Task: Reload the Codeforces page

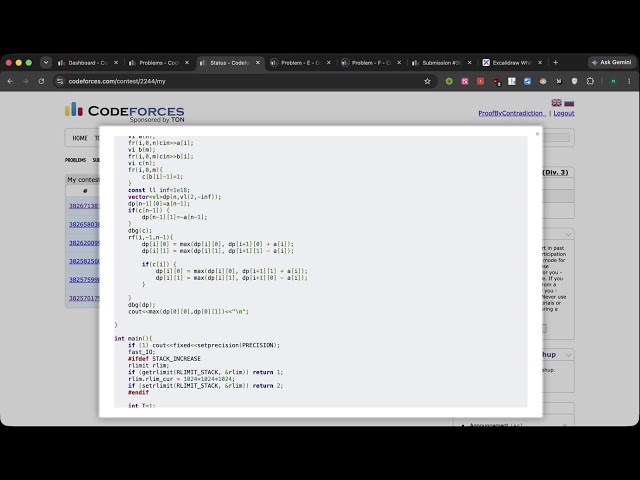Action: point(41,81)
